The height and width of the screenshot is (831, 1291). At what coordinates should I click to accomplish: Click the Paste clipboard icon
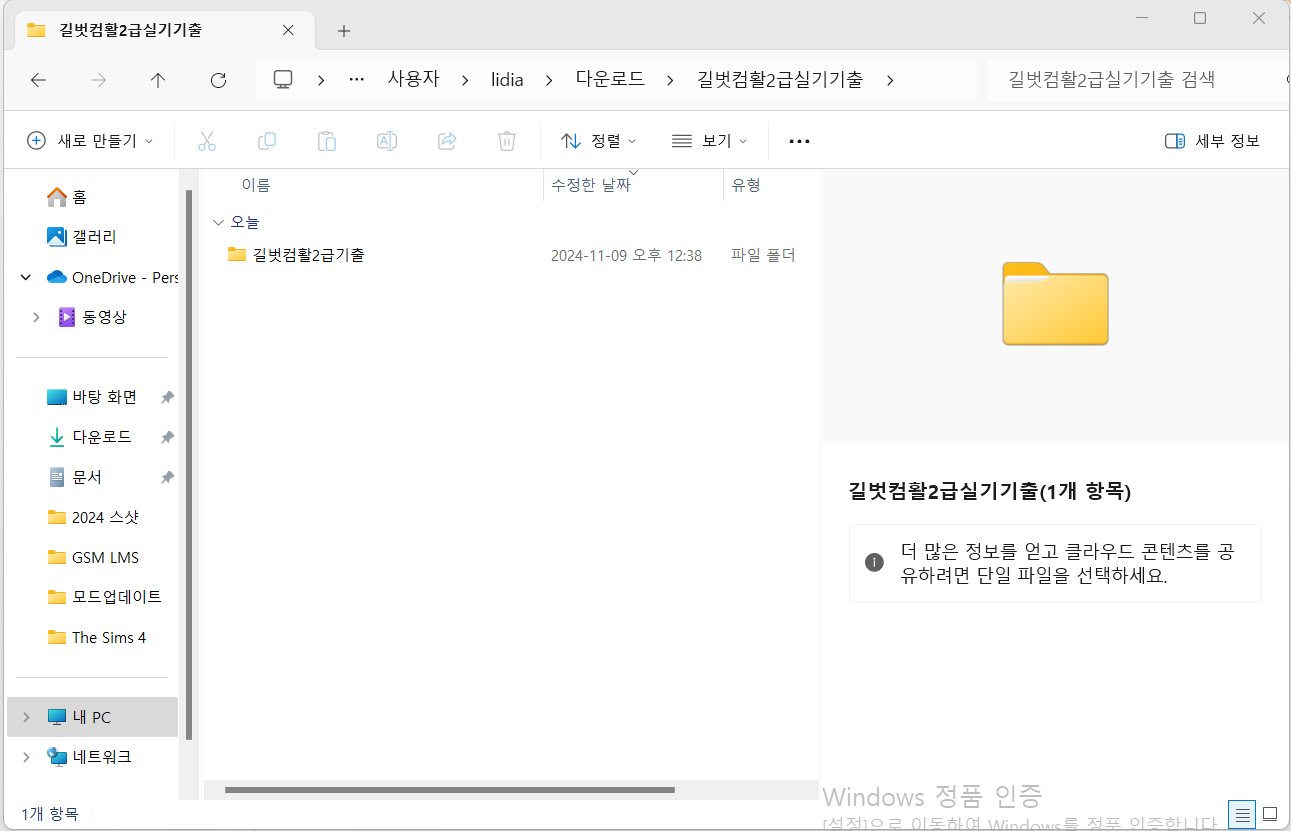pyautogui.click(x=327, y=141)
